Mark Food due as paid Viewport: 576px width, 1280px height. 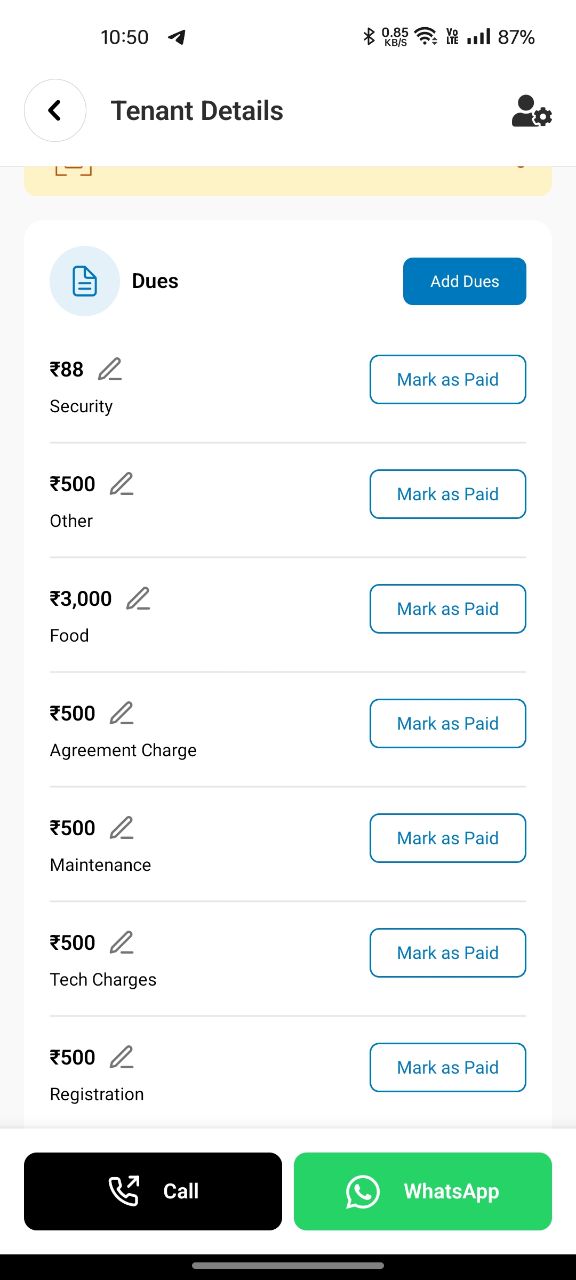tap(448, 609)
